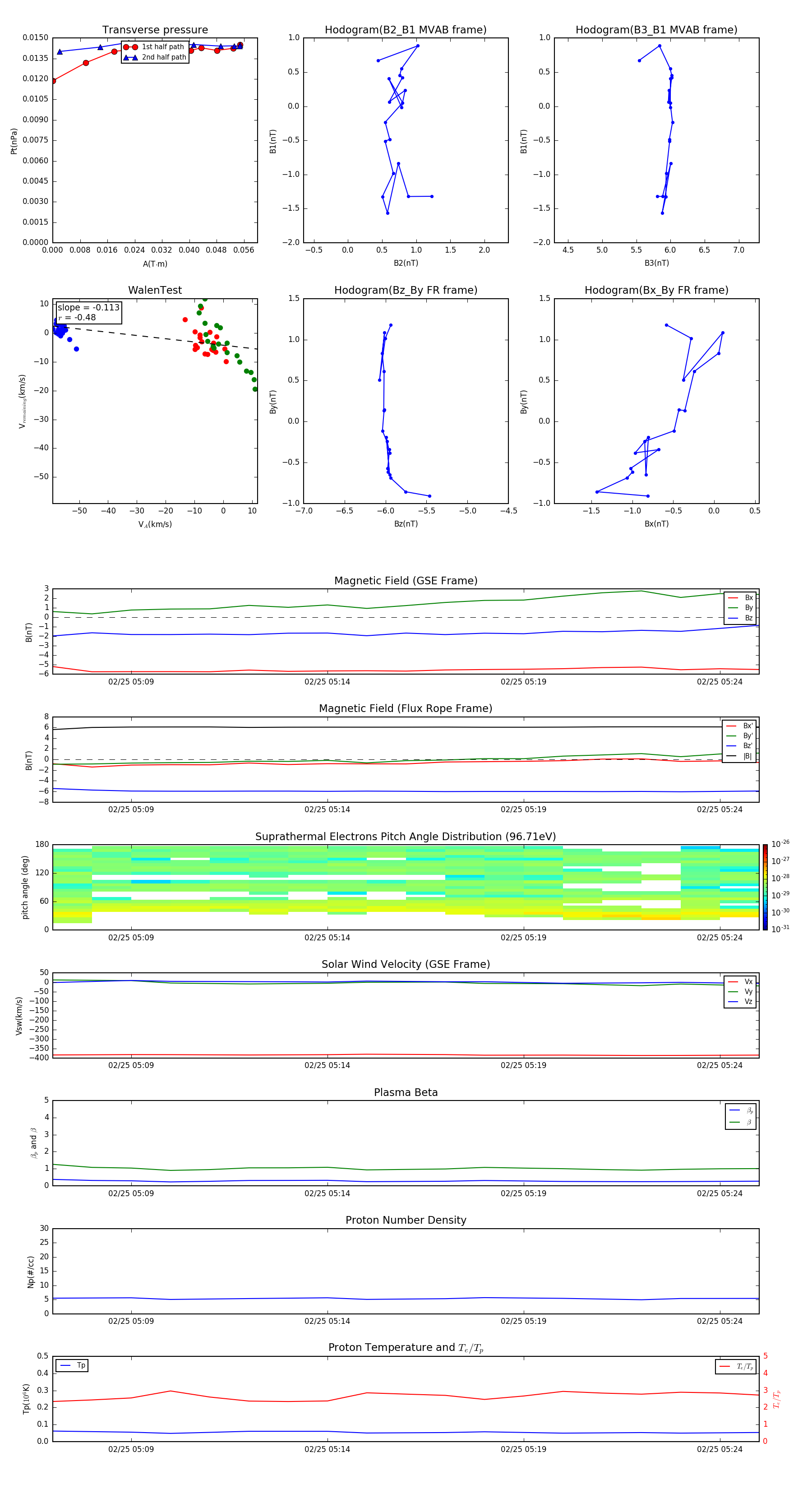Click the pitch angle color scale bar
The width and height of the screenshot is (812, 1489).
pyautogui.click(x=765, y=887)
